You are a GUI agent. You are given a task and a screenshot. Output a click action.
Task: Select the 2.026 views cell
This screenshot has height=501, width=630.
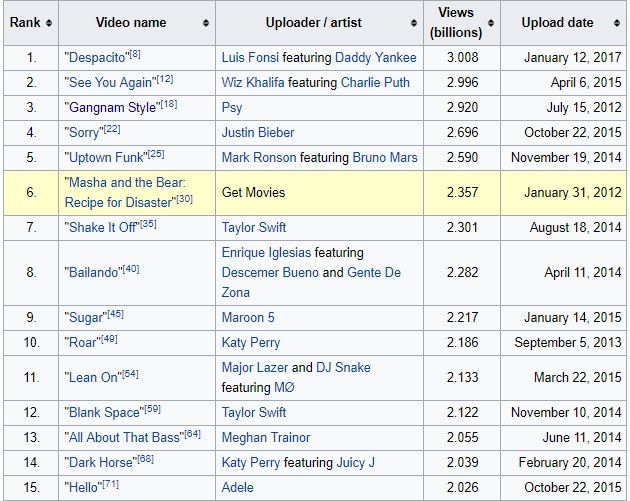(x=462, y=488)
